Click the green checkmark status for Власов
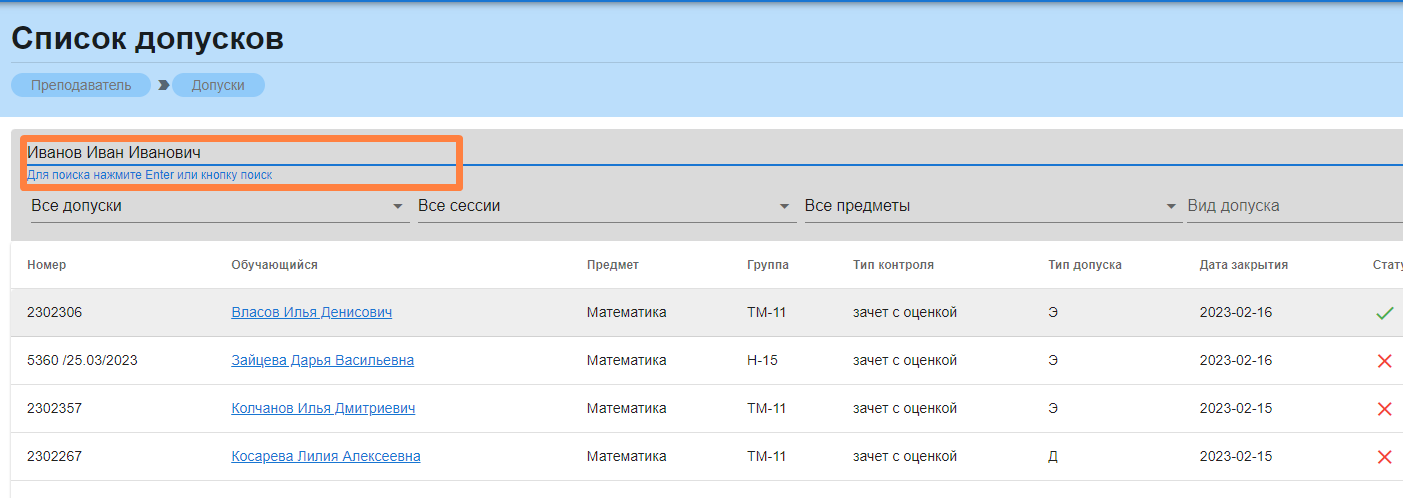 [1384, 313]
